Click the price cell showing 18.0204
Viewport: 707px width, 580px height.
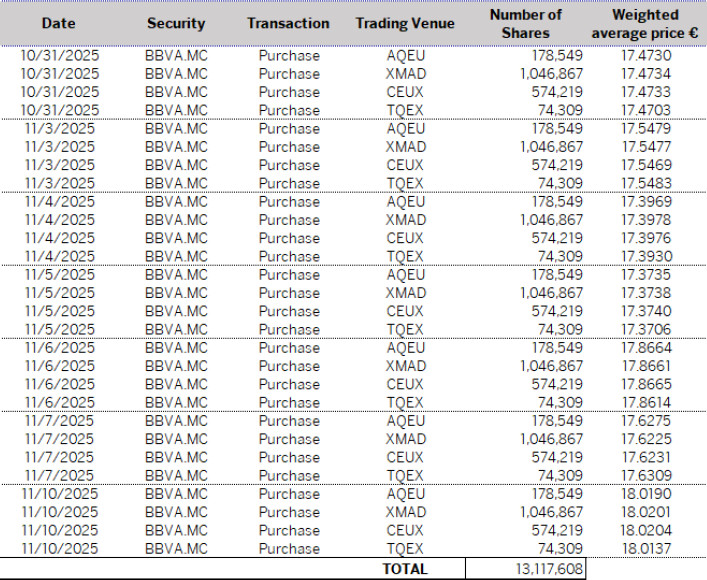645,531
